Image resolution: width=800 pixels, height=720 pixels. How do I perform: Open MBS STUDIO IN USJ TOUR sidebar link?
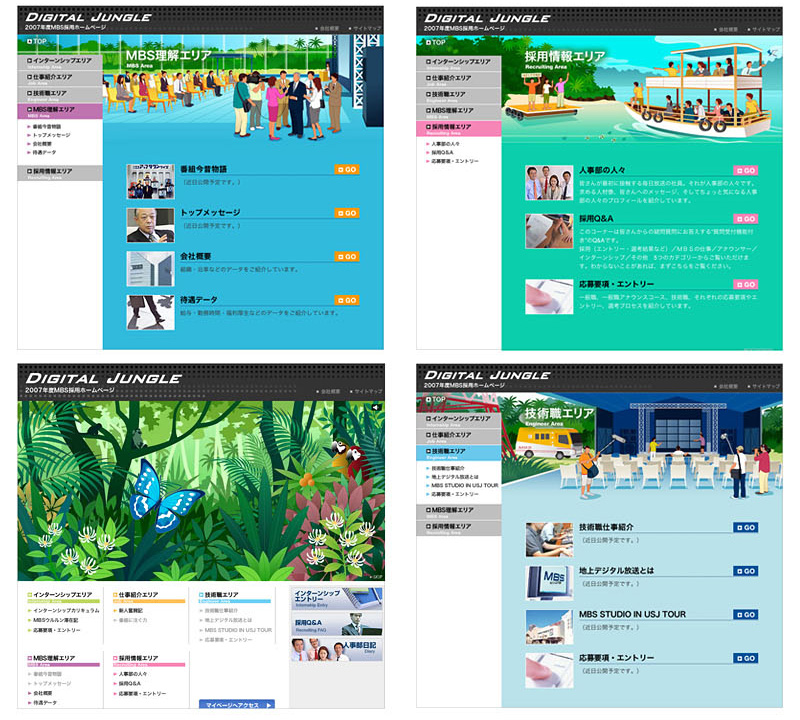(x=464, y=485)
